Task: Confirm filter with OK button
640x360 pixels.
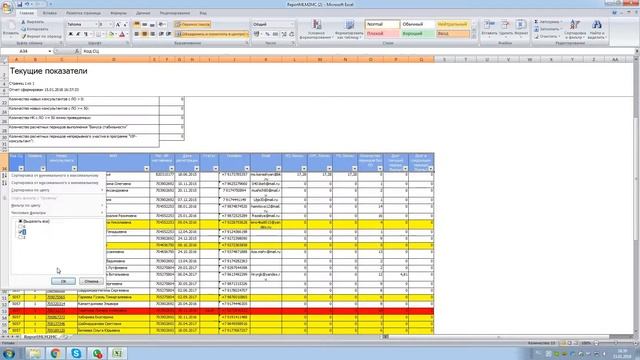Action: click(63, 281)
